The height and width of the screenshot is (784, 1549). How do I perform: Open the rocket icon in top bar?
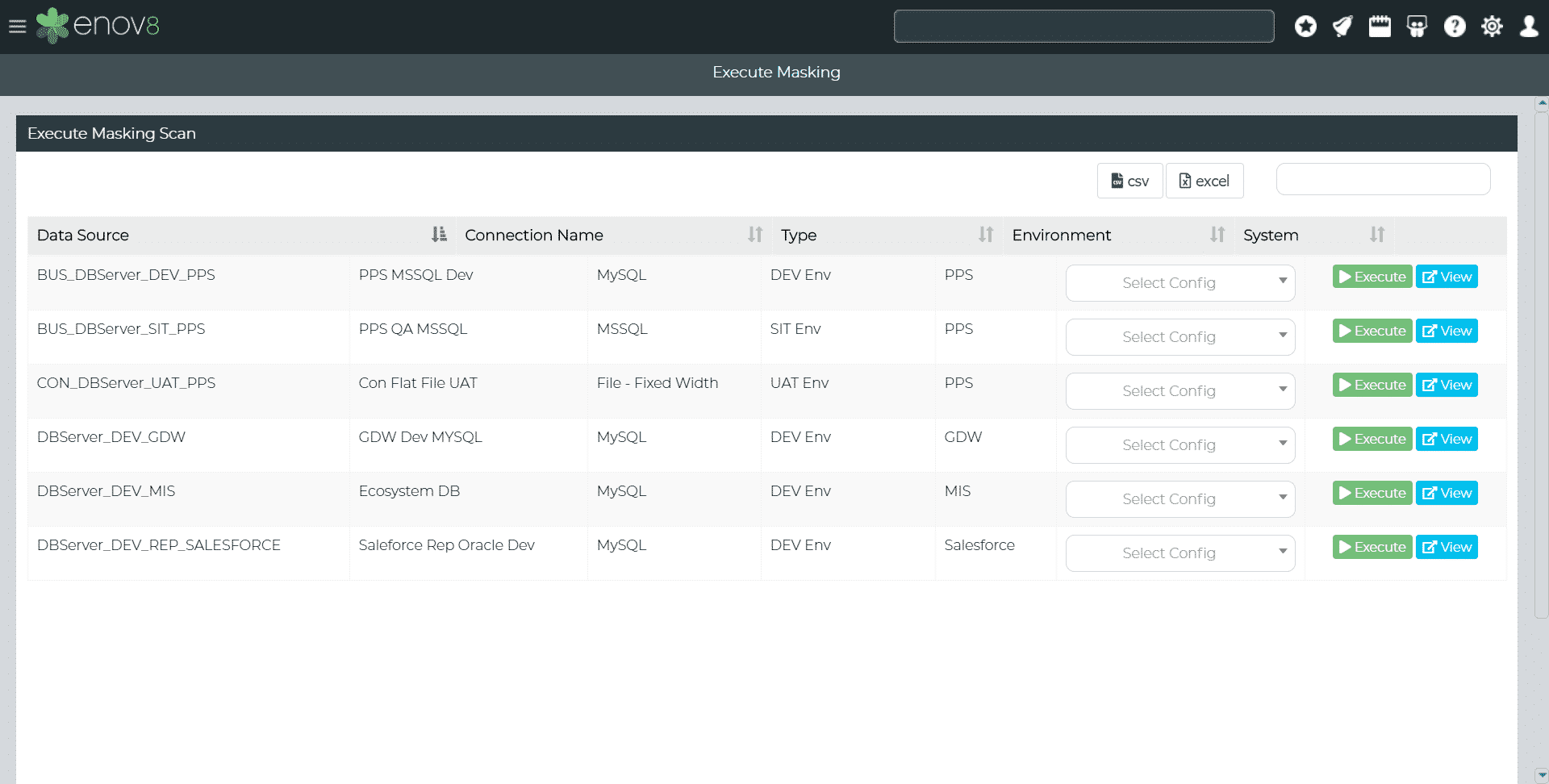tap(1342, 27)
